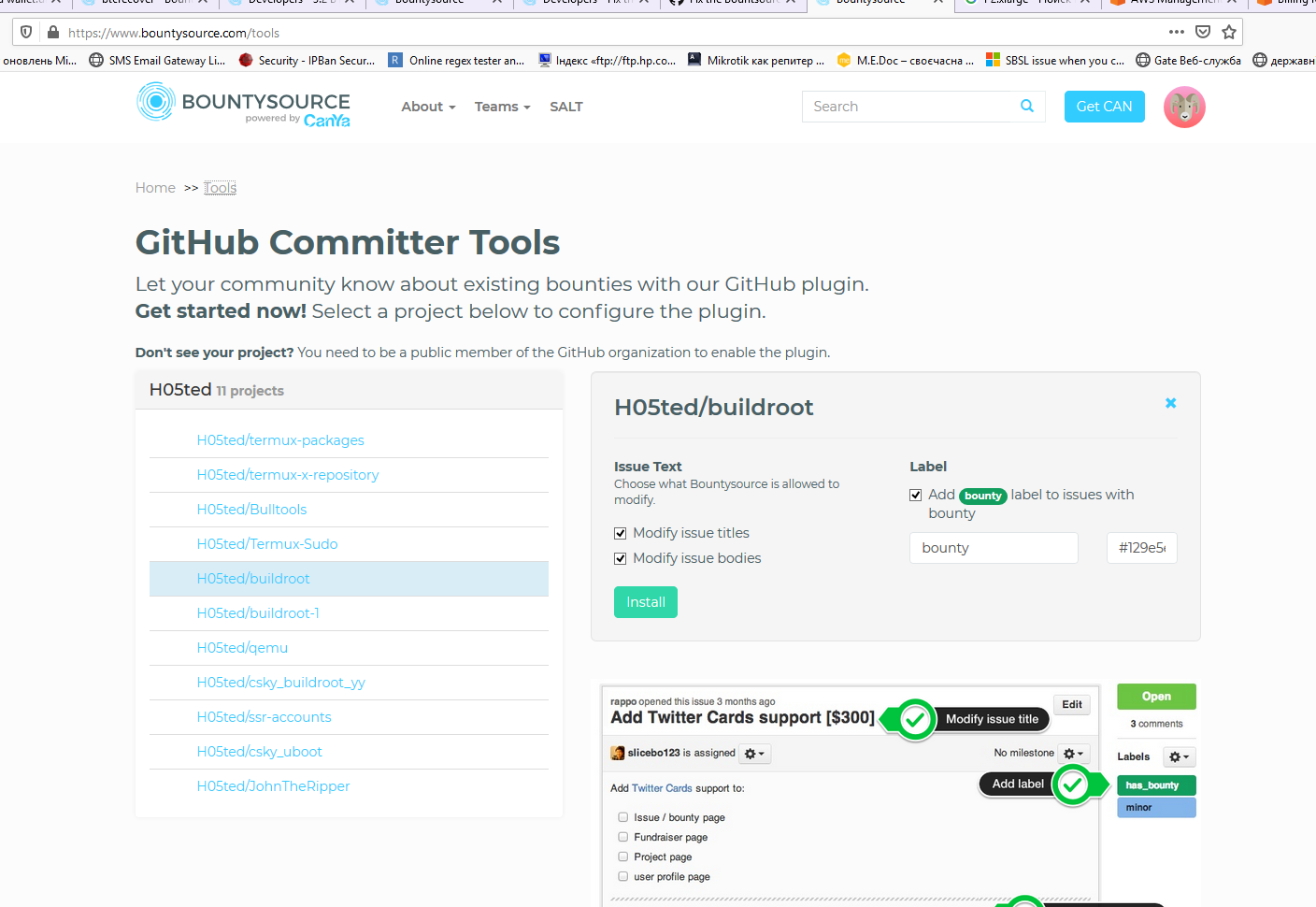Select SALT in the navigation menu
Screen dimensions: 1316x907
(565, 107)
